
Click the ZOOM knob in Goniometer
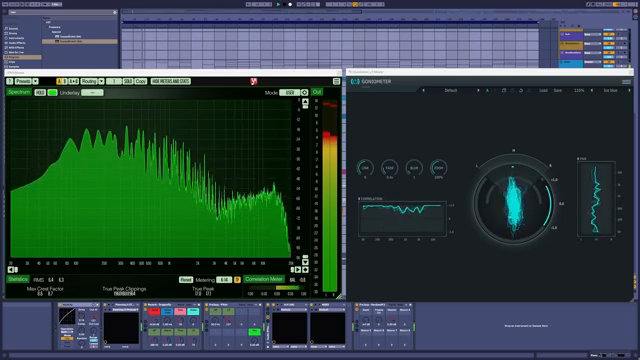coord(438,168)
